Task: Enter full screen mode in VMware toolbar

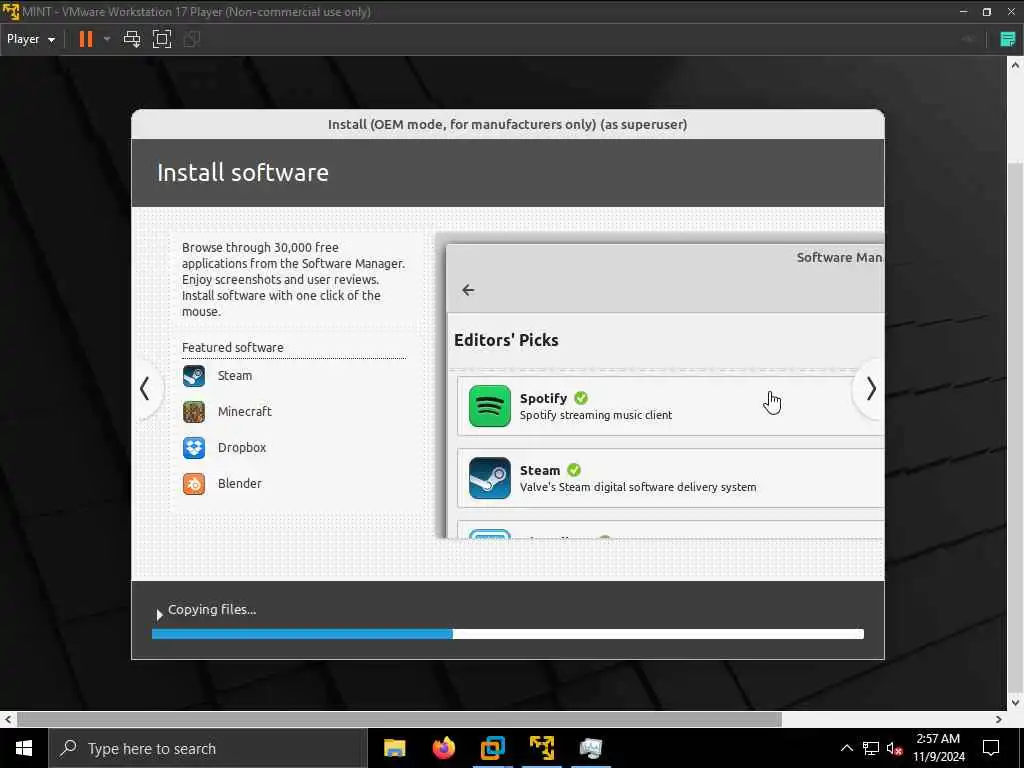Action: 162,39
